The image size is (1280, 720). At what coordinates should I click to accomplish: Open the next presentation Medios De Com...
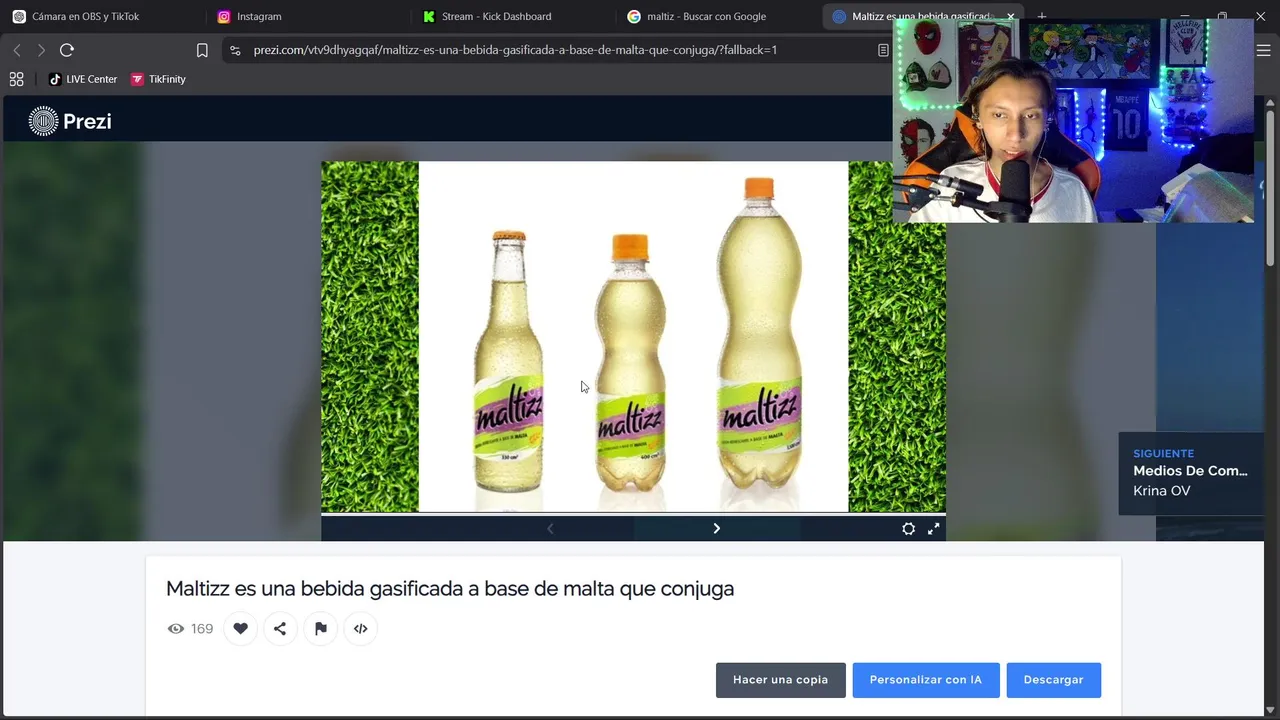coord(1190,474)
